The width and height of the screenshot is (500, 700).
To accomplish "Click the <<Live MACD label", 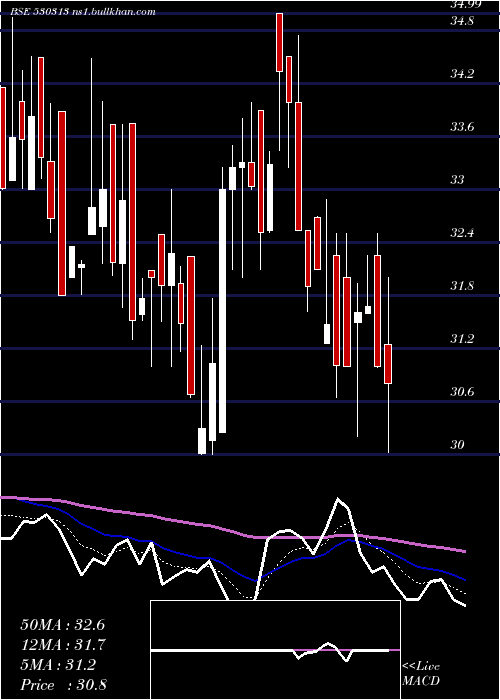I will tap(421, 674).
